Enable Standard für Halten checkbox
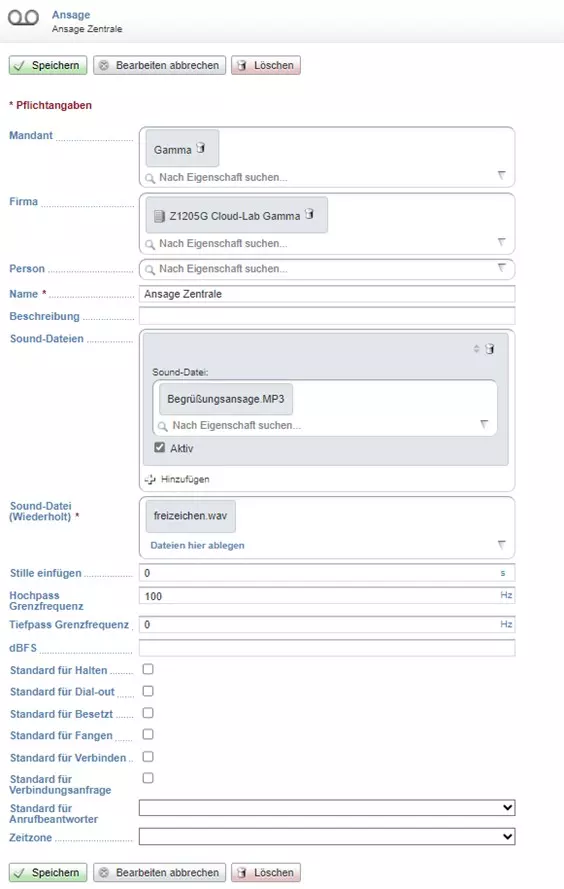Image resolution: width=564 pixels, height=889 pixels. tap(148, 670)
